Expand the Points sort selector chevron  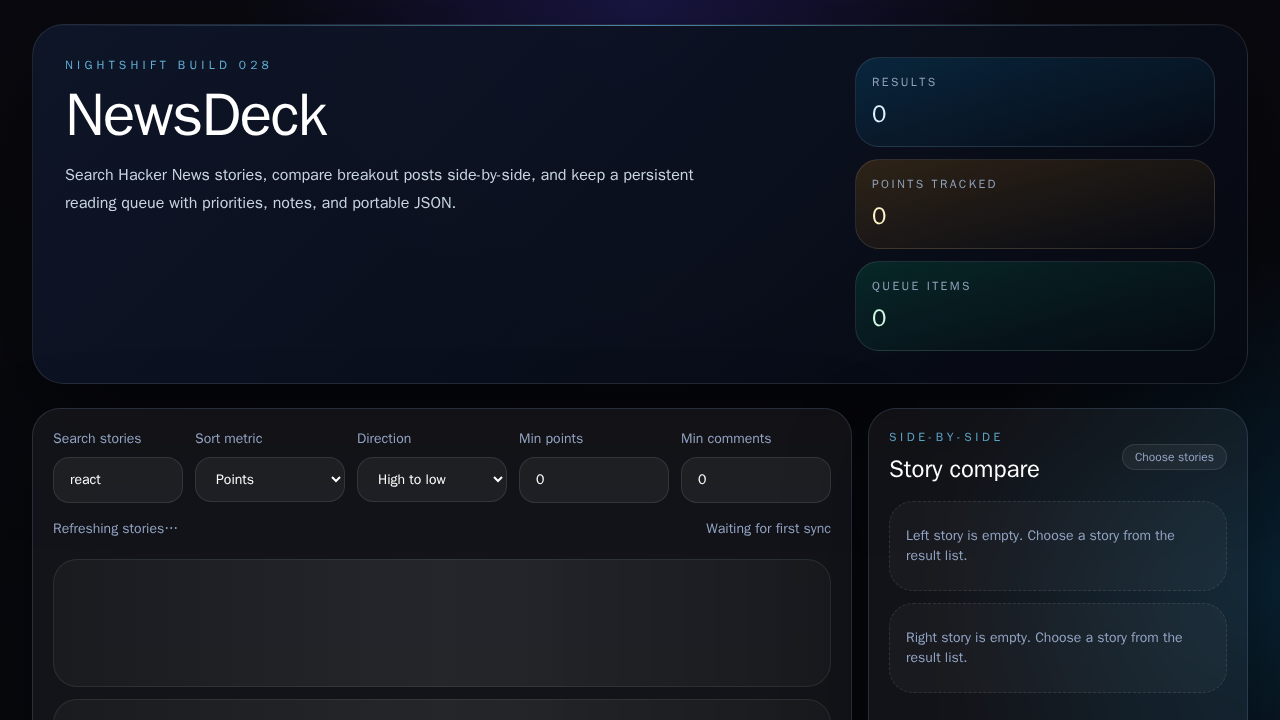pos(335,479)
